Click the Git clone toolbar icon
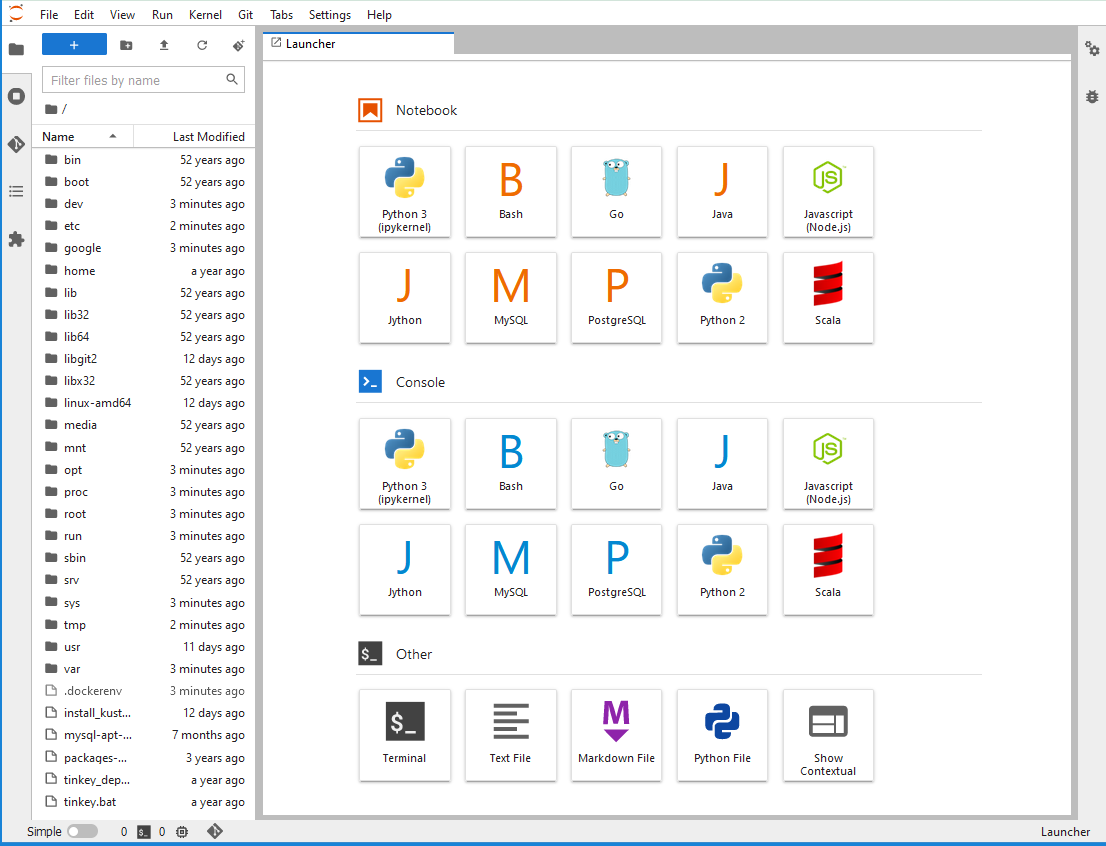1106x846 pixels. click(238, 45)
